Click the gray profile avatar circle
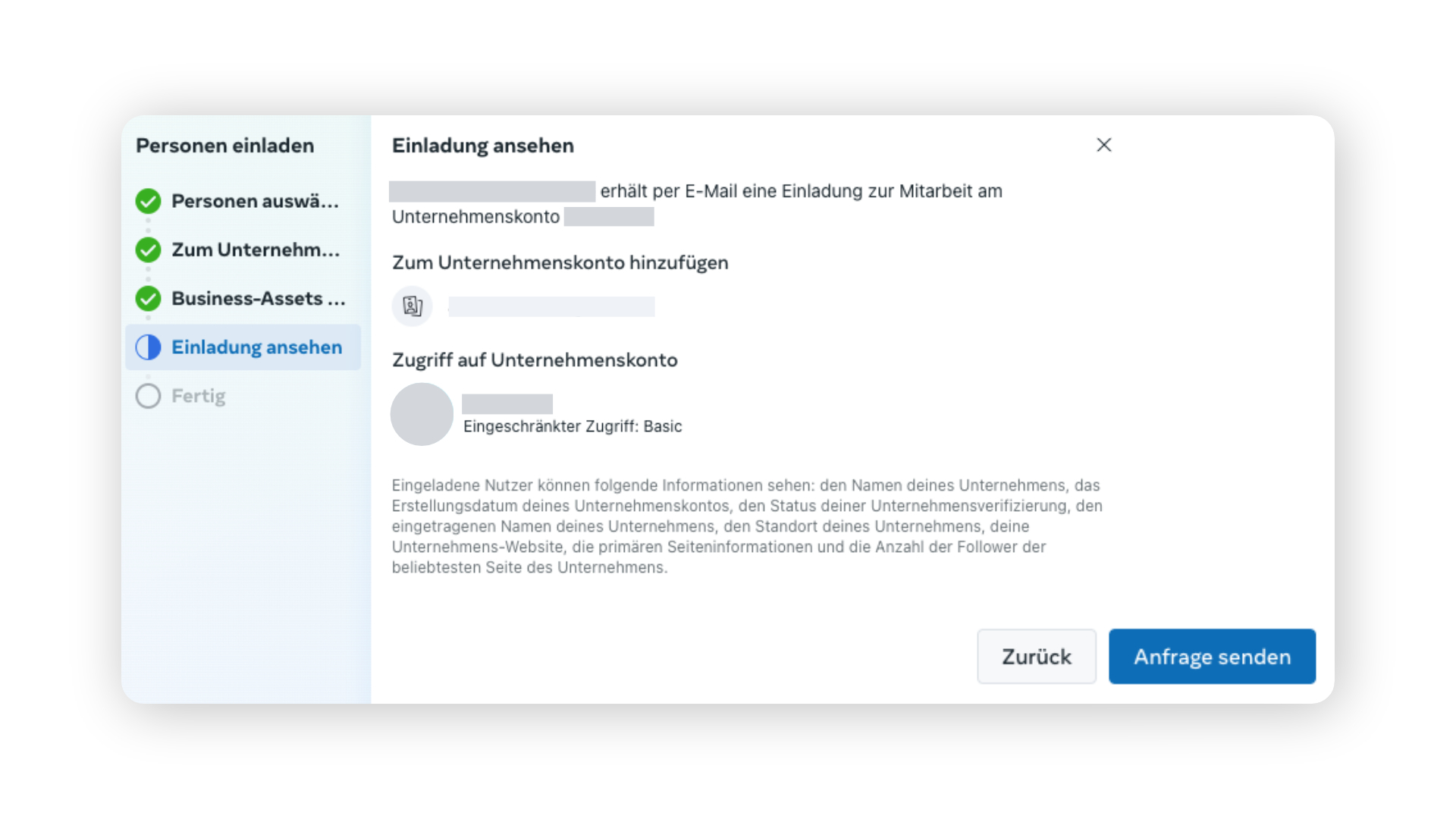1456x819 pixels. tap(422, 414)
